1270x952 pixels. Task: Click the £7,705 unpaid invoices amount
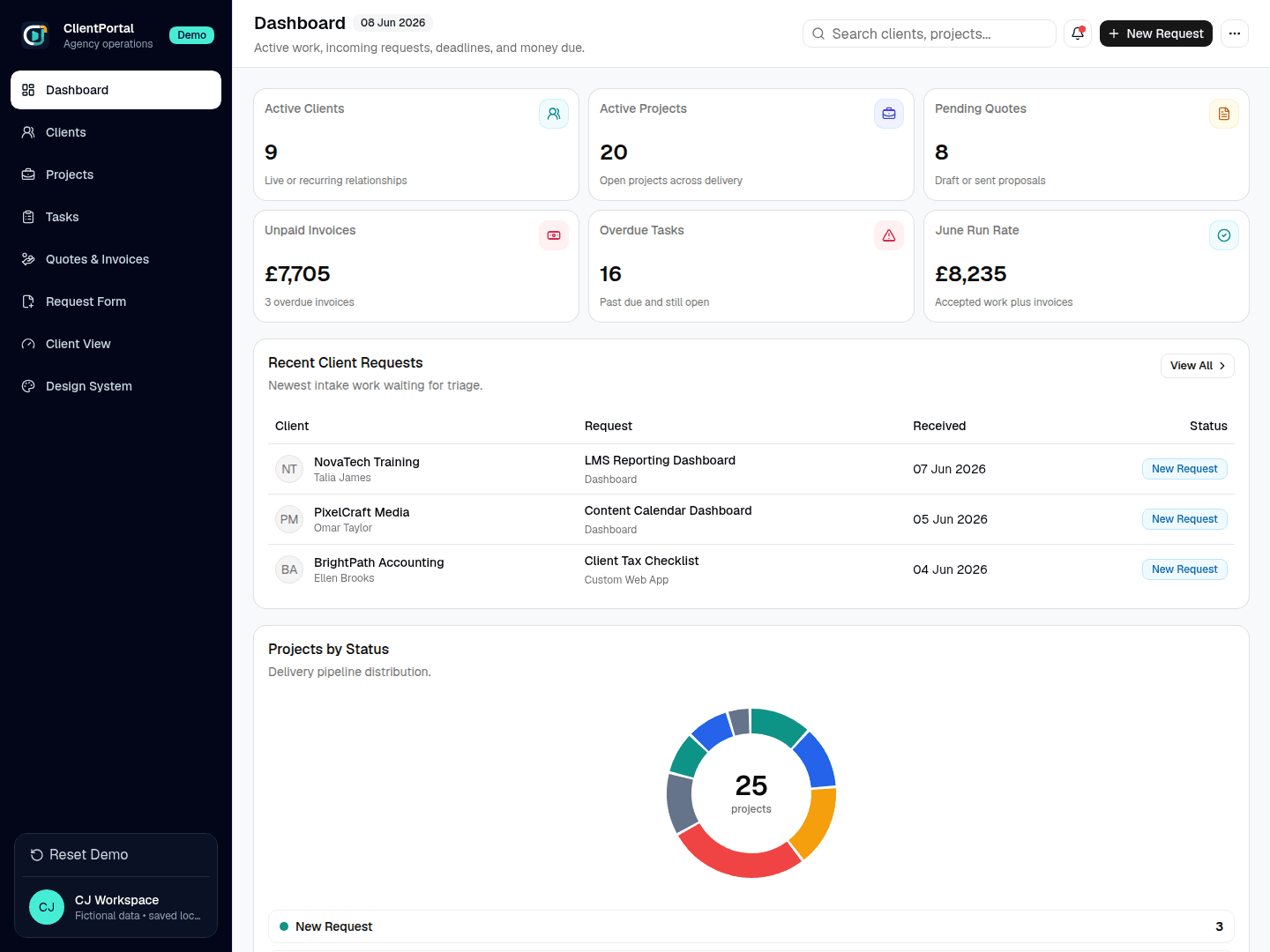click(x=297, y=274)
